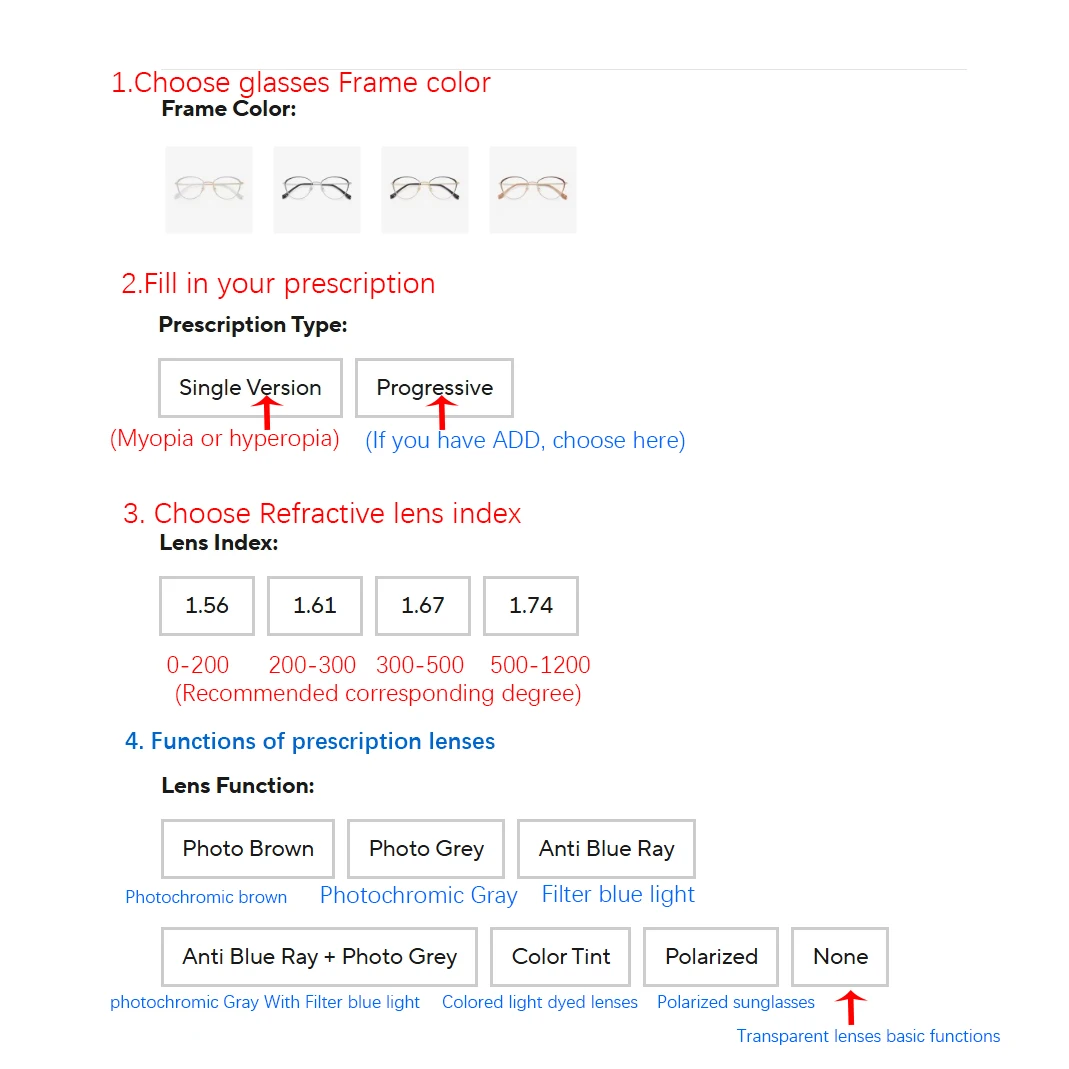Pick the standalone Anti Blue Ray option
The image size is (1069, 1069).
[x=606, y=849]
